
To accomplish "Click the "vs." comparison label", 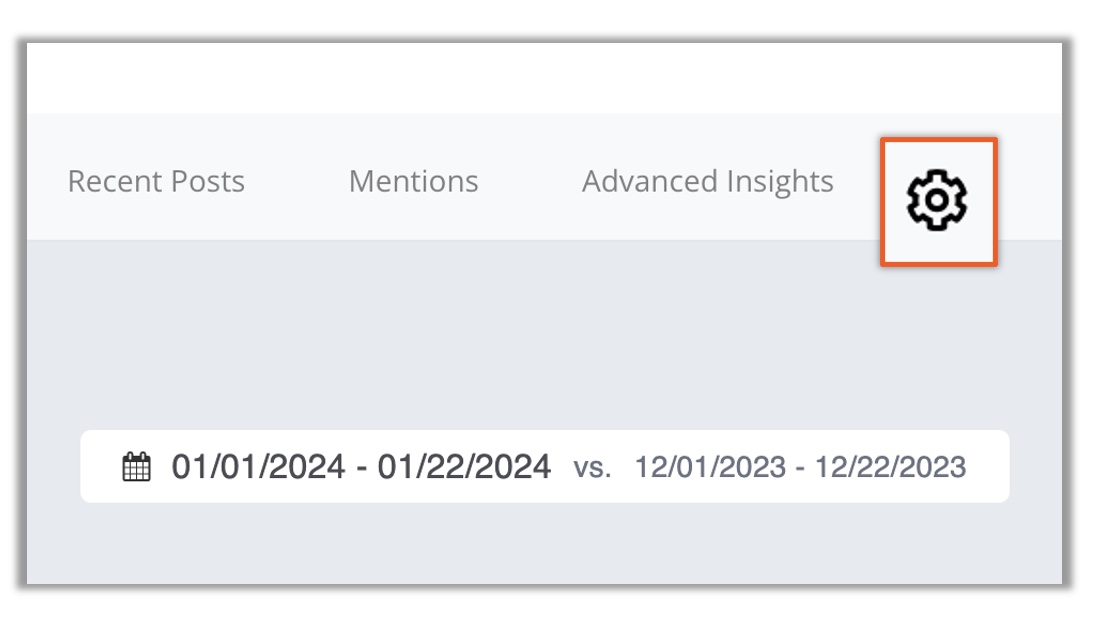I will point(592,468).
